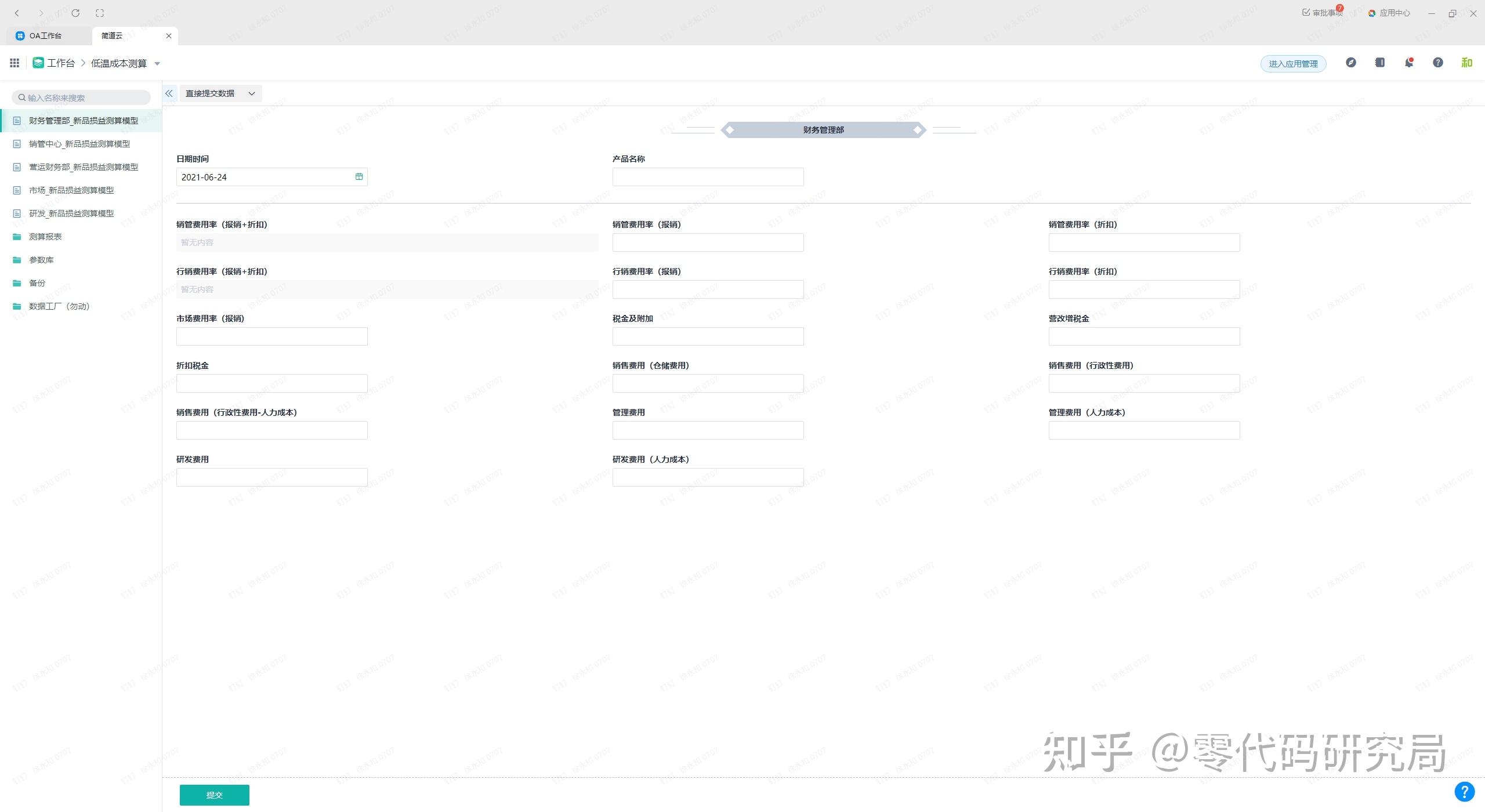Viewport: 1485px width, 812px height.
Task: Click the help question mark in header
Action: [1438, 63]
